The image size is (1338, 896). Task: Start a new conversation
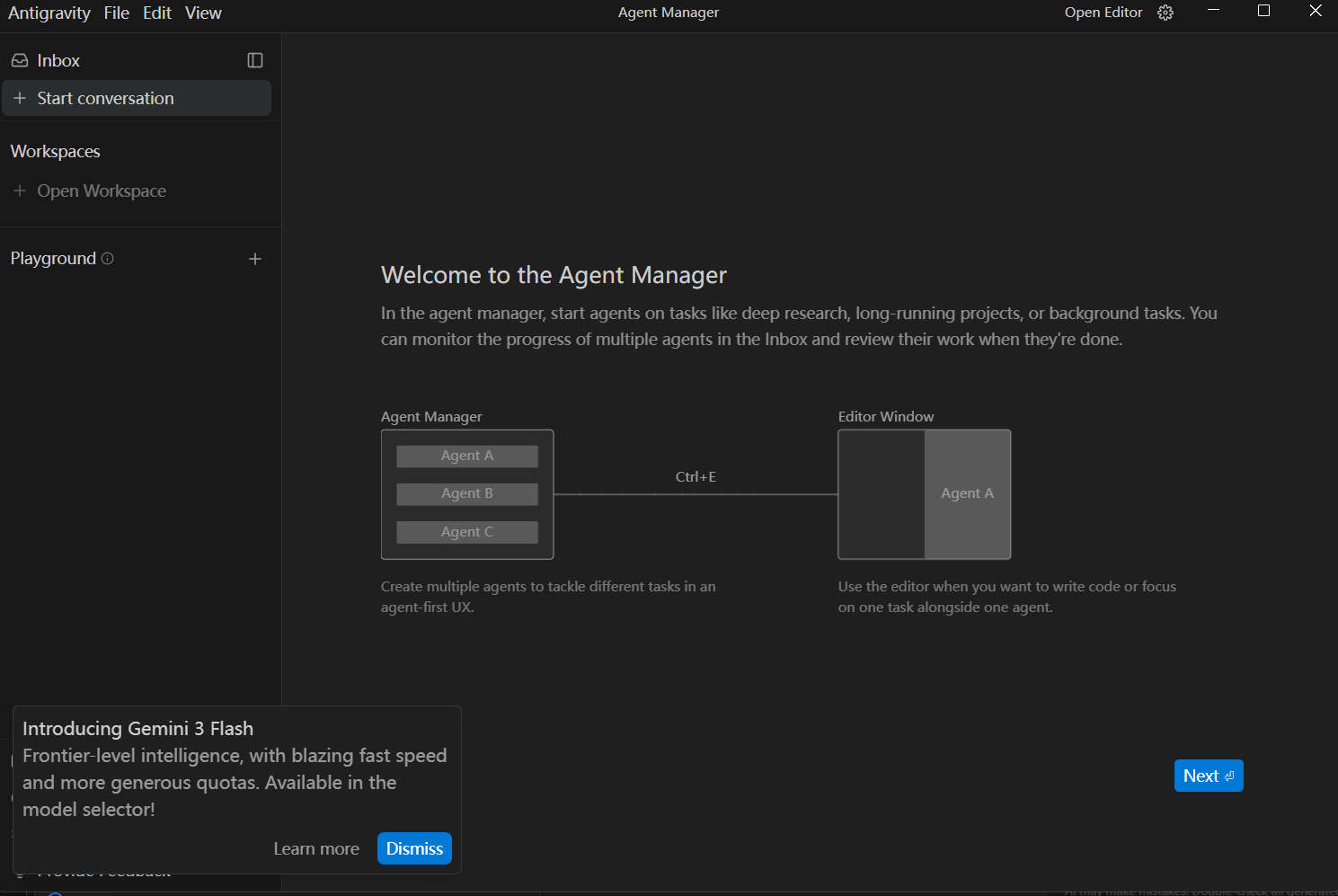coord(105,99)
